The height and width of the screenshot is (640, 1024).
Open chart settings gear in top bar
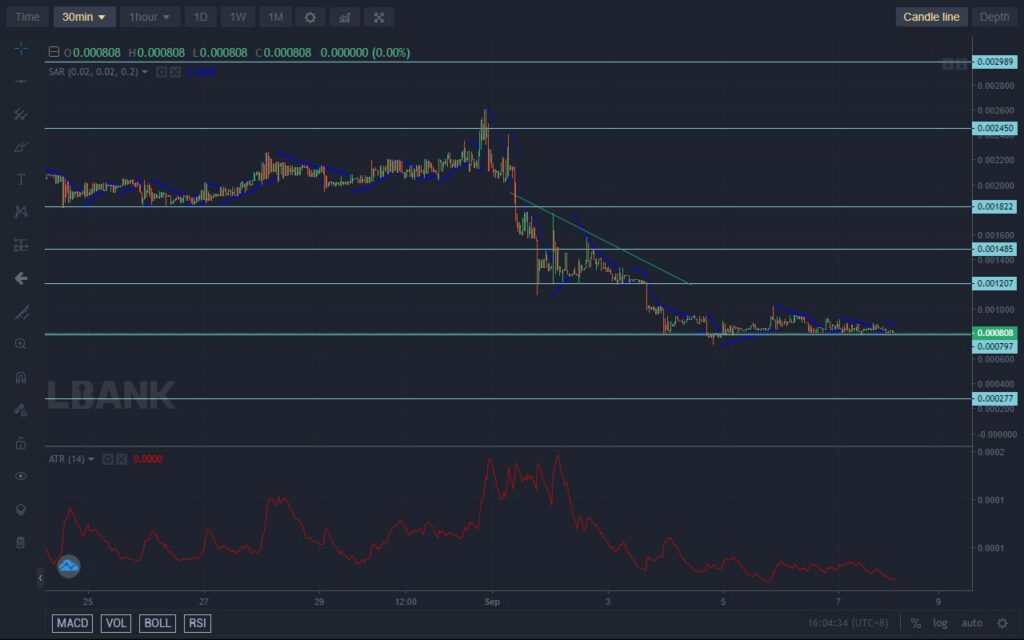coord(310,17)
